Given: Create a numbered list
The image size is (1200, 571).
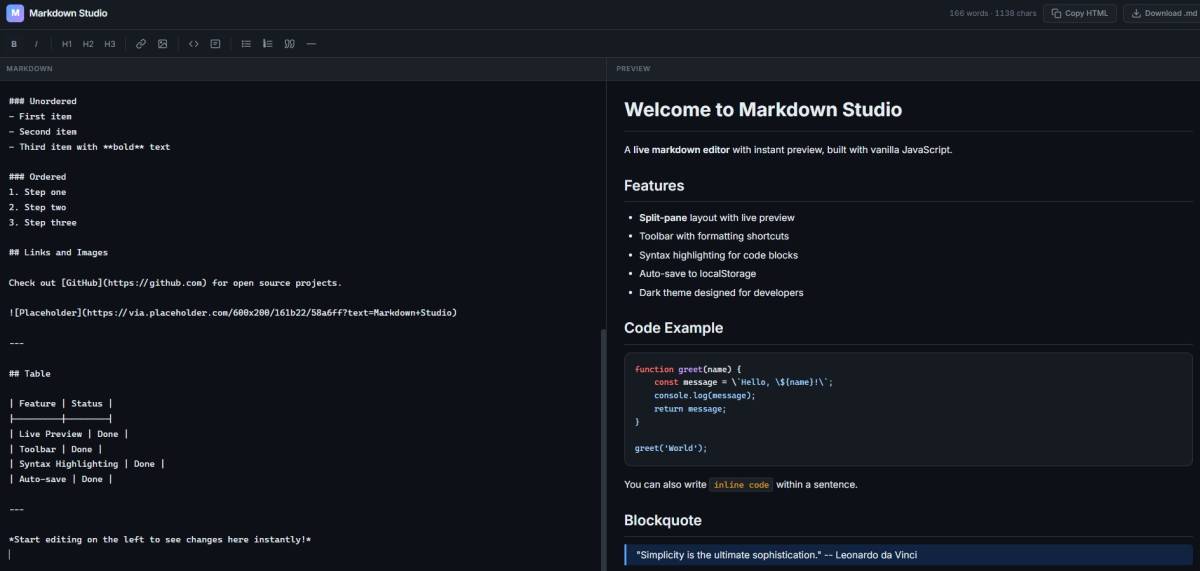Looking at the screenshot, I should (x=268, y=44).
